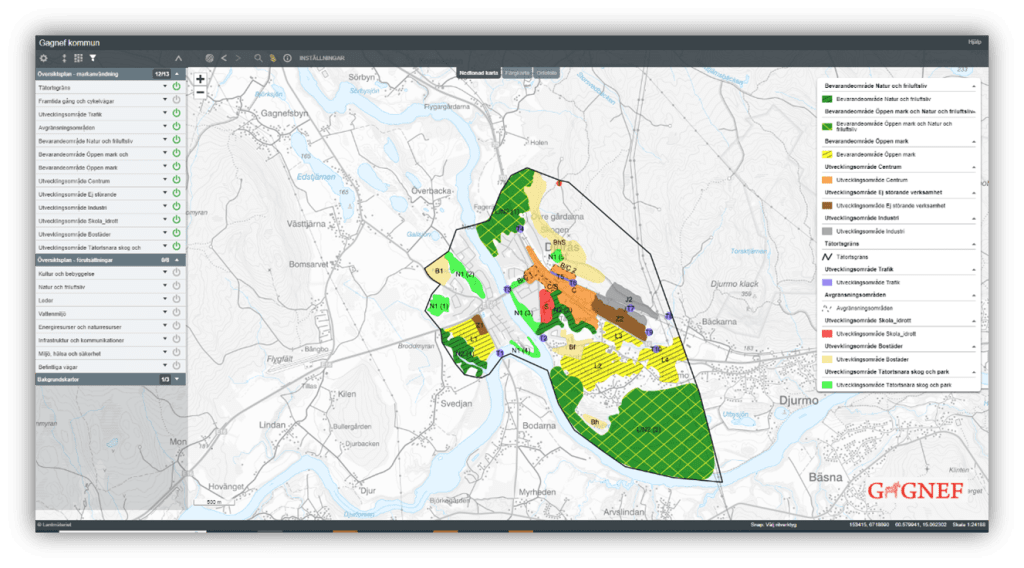Collapse Översiktsplan - förutsättningar section
Image resolution: width=1024 pixels, height=568 pixels.
click(x=177, y=259)
